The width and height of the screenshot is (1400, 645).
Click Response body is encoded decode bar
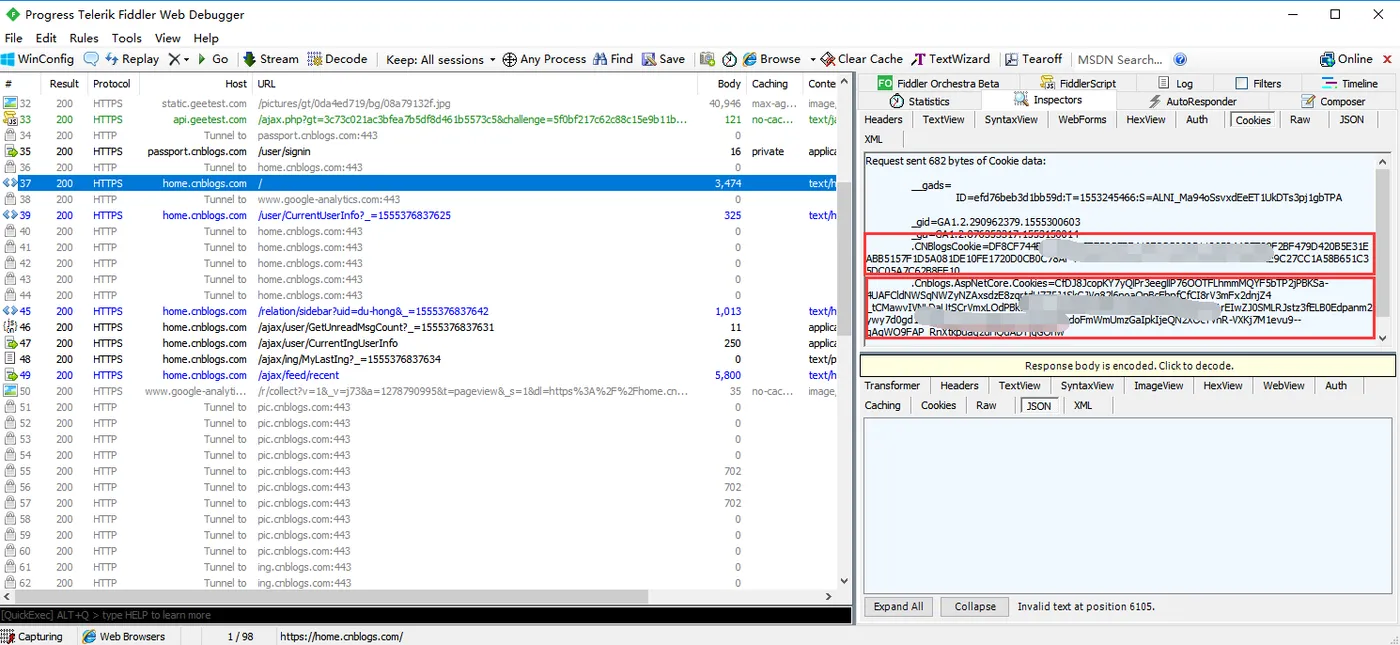1128,366
